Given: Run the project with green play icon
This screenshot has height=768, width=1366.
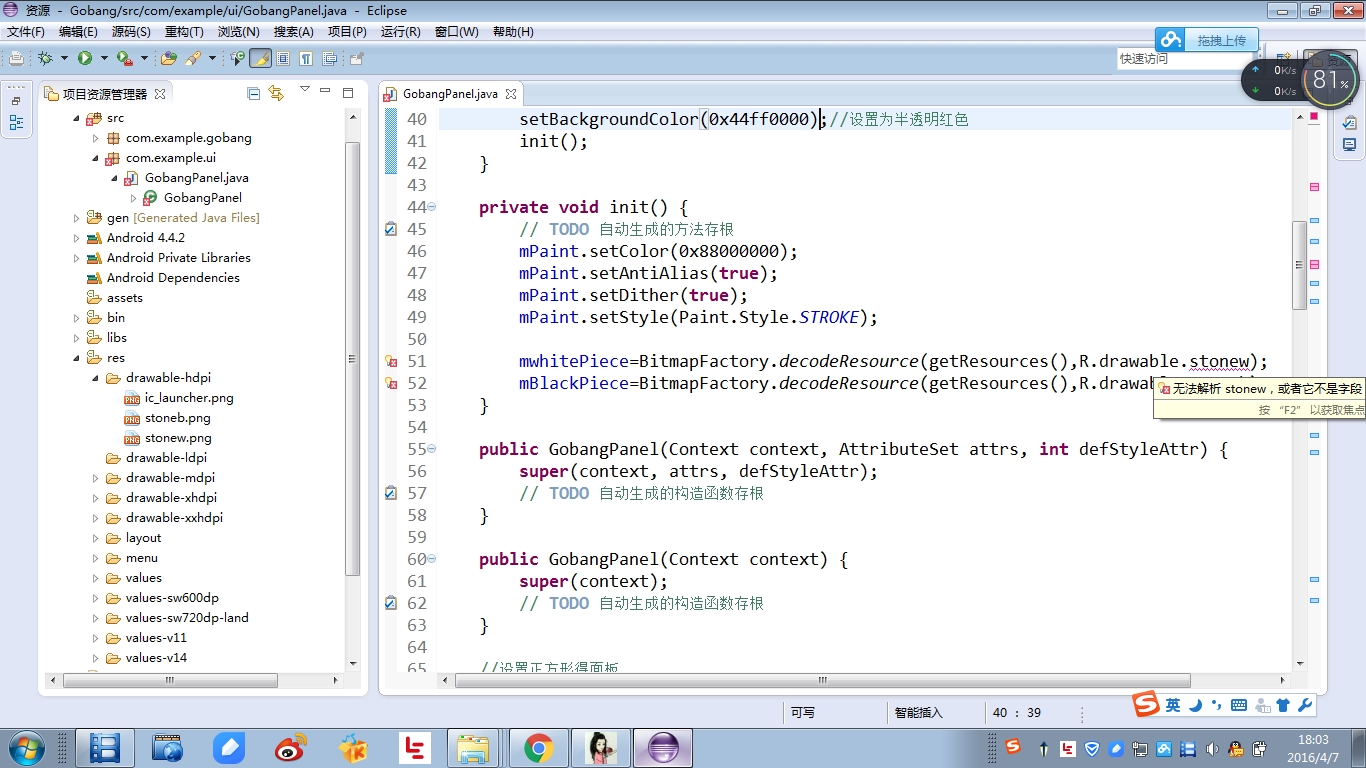Looking at the screenshot, I should pyautogui.click(x=85, y=58).
